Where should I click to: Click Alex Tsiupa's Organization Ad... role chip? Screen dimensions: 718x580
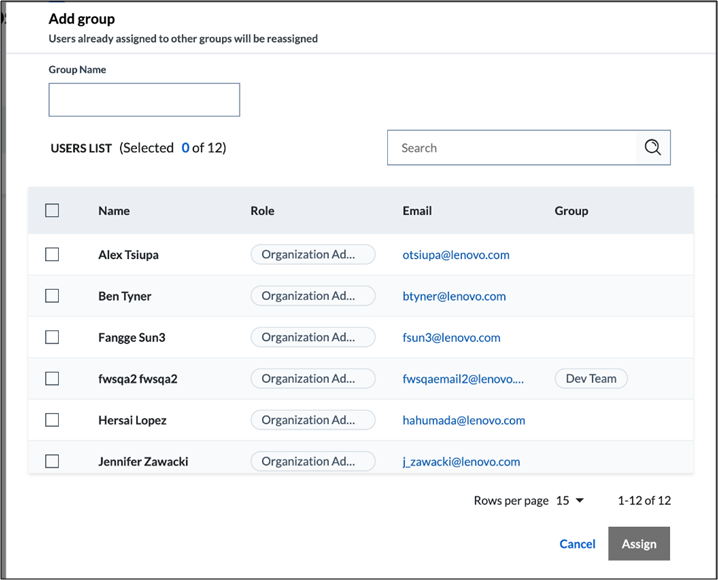(x=313, y=255)
